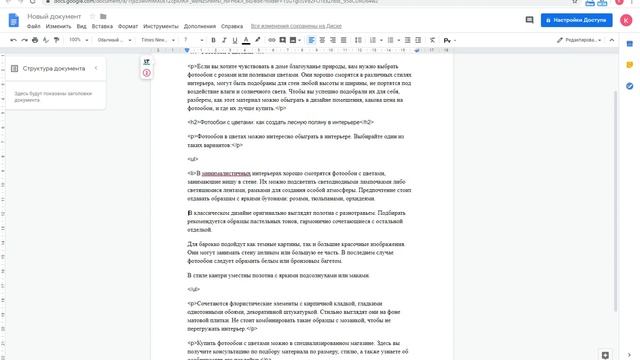
Task: Open the insert image dropdown arrow
Action: [x=300, y=40]
